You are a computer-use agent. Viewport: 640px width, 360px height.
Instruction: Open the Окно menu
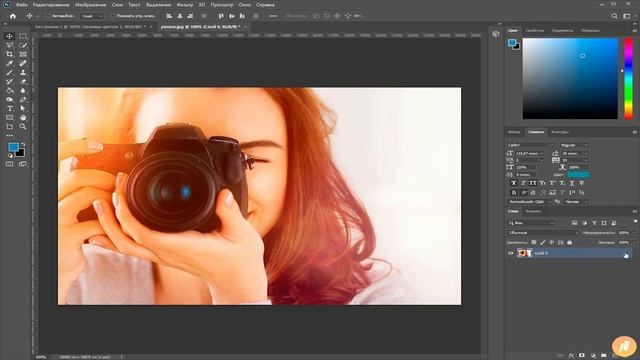(x=244, y=5)
